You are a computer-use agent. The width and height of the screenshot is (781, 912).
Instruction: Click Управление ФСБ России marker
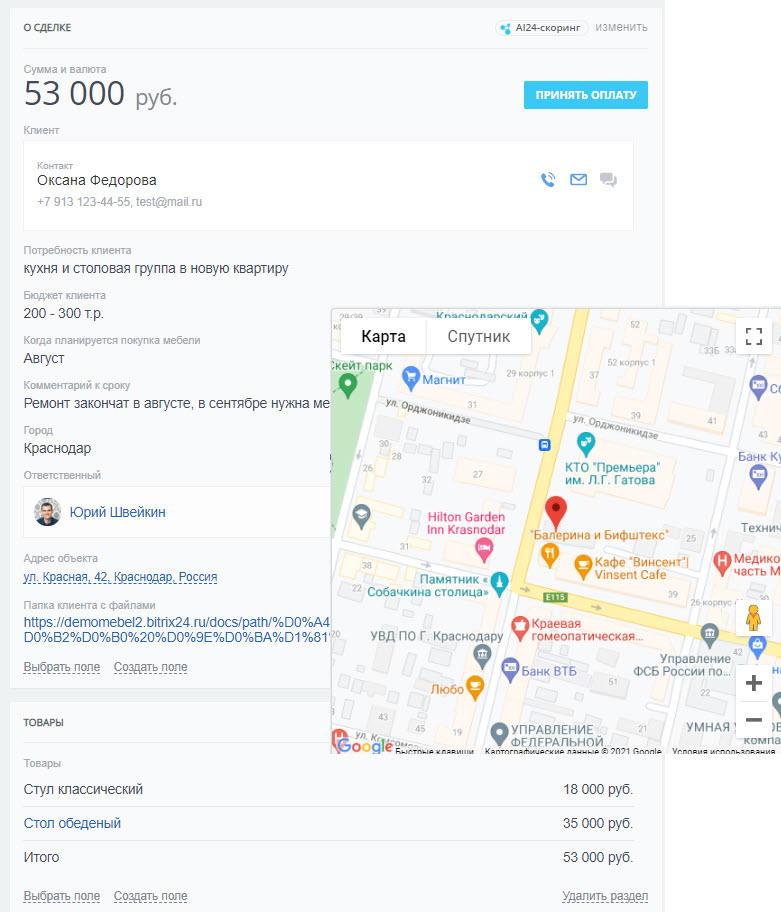[709, 635]
